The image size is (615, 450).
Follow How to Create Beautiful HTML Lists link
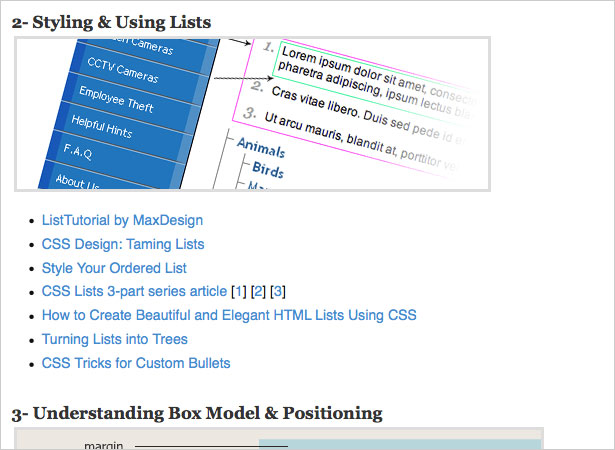pyautogui.click(x=229, y=315)
